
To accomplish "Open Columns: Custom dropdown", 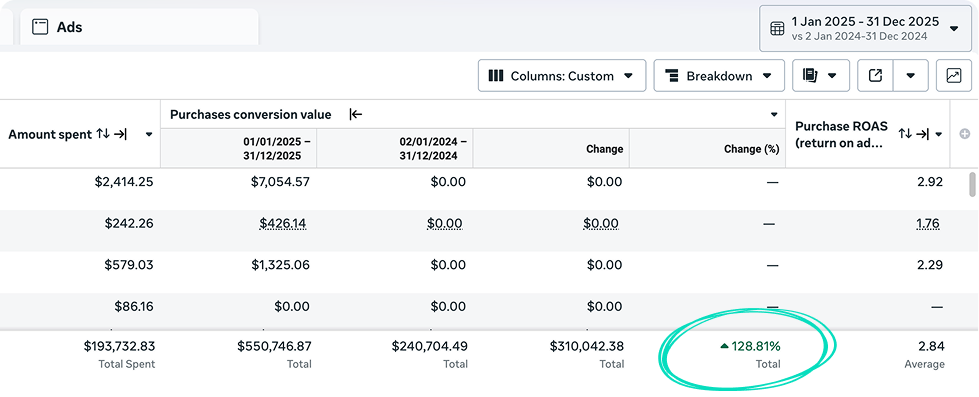I will pos(562,76).
